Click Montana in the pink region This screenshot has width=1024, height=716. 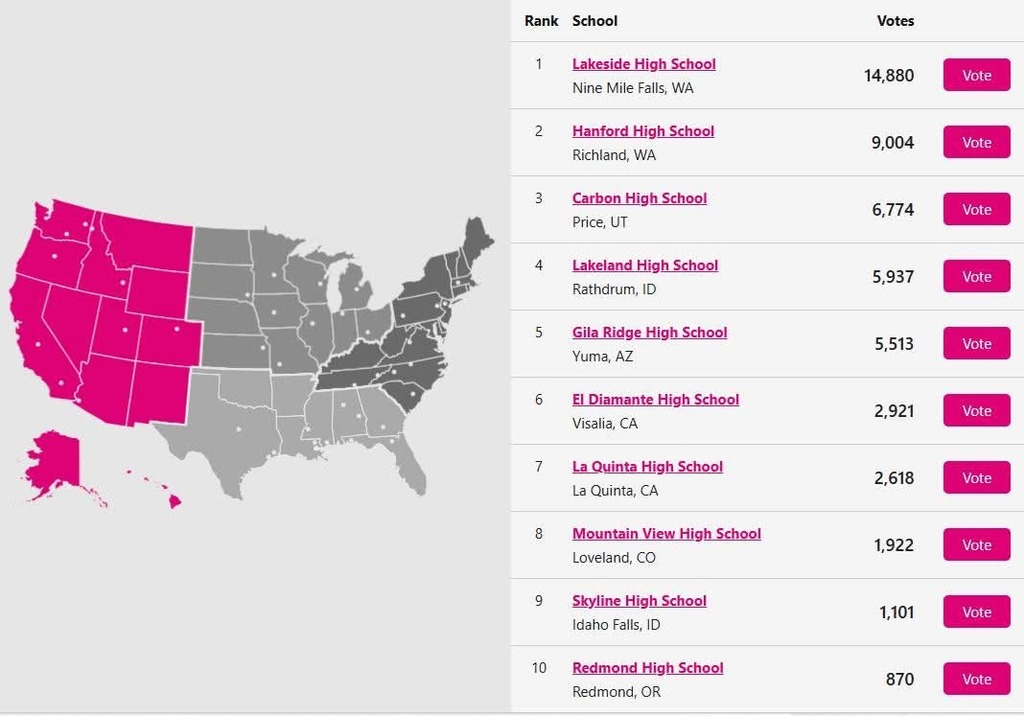point(147,238)
